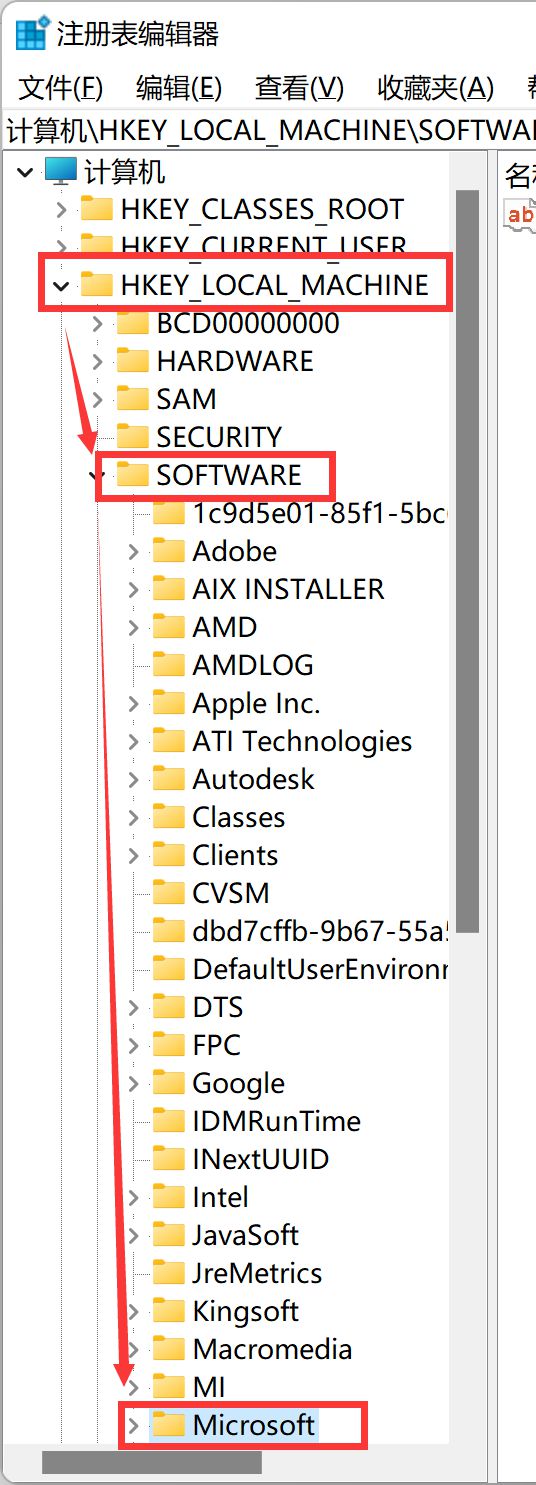Open the 文件(F) menu

[x=61, y=88]
